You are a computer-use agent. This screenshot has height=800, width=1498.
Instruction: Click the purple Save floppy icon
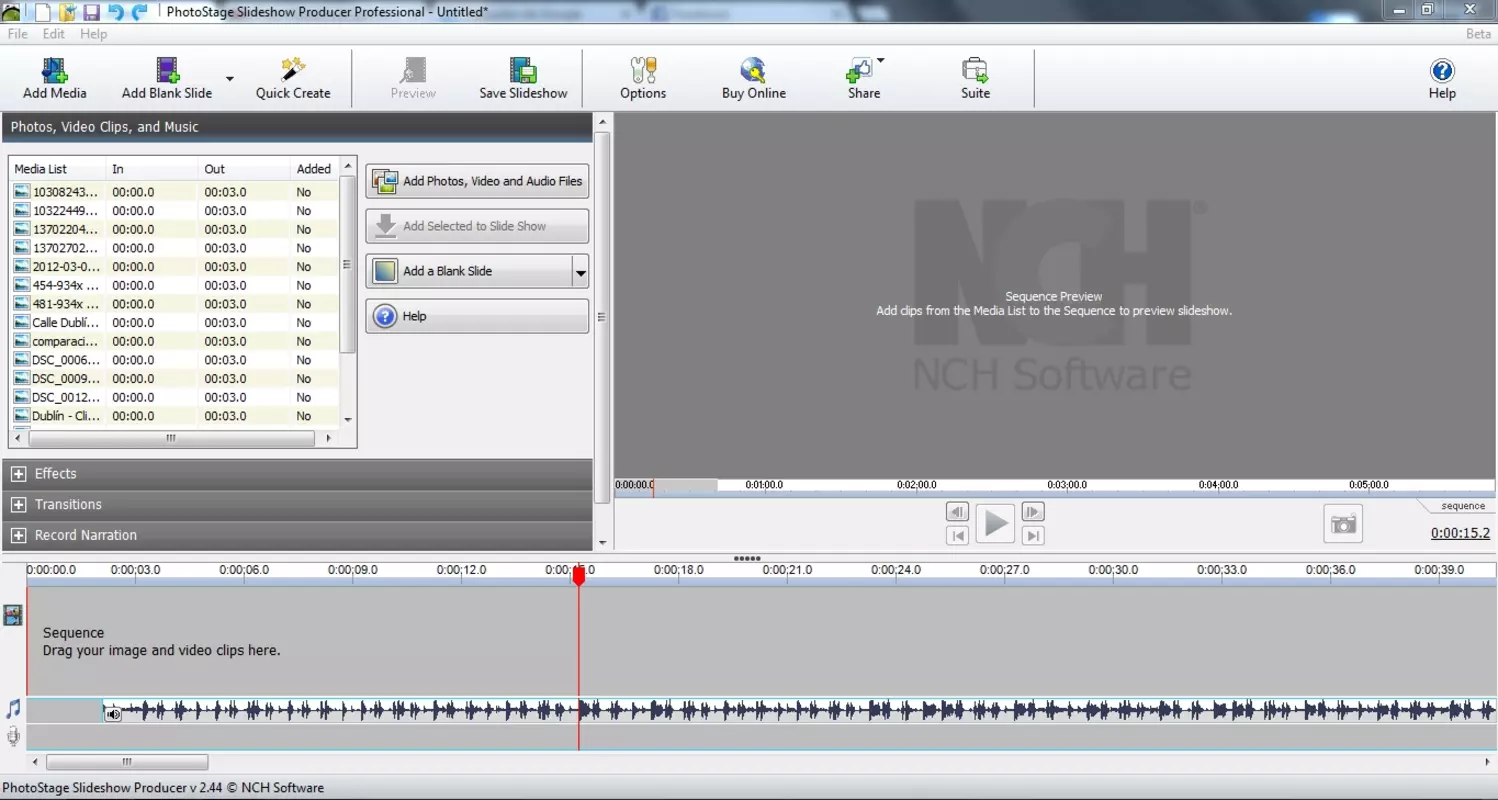click(x=91, y=12)
